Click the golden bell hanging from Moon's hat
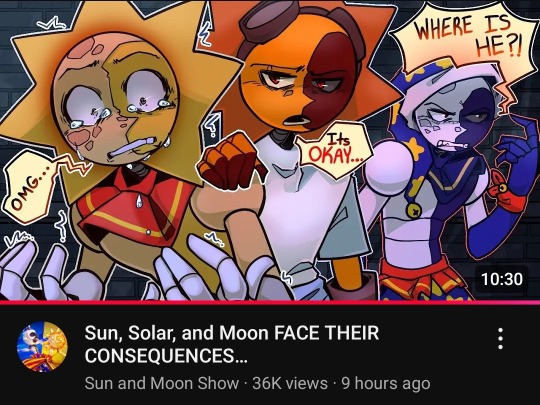This screenshot has width=540, height=405. click(x=416, y=209)
